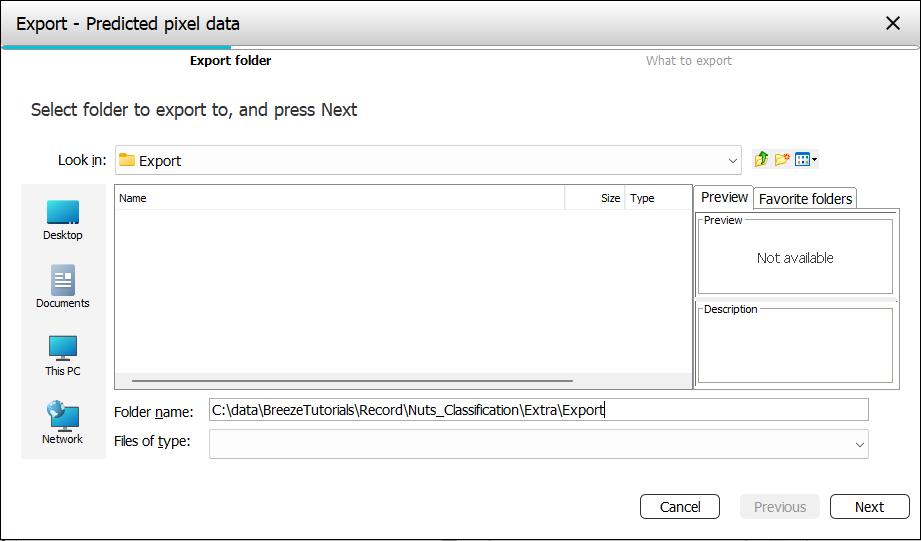921x541 pixels.
Task: Switch to the Favorite folders tab
Action: [x=805, y=199]
